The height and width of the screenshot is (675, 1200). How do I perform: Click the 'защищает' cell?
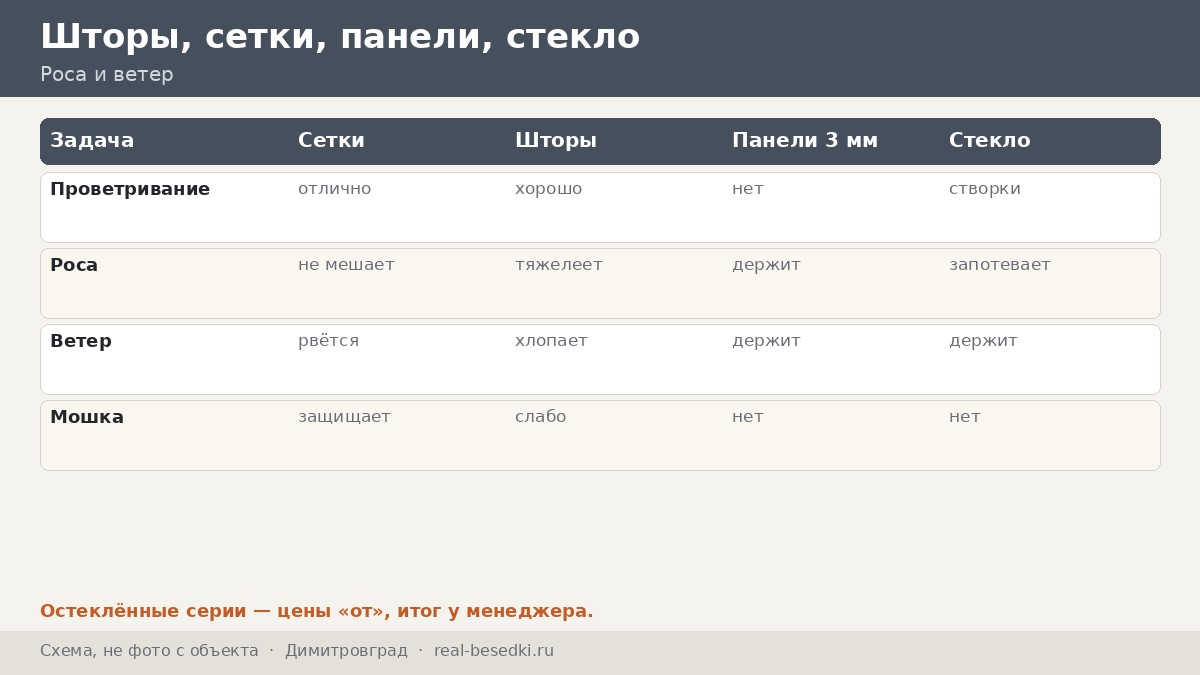coord(344,417)
